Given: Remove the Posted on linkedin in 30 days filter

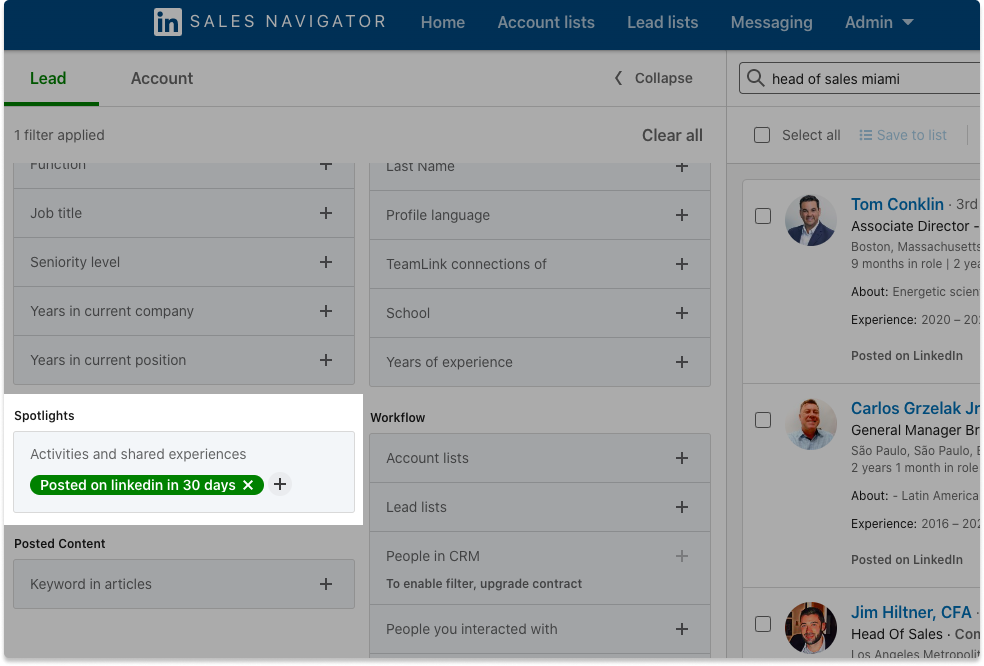Looking at the screenshot, I should tap(249, 485).
